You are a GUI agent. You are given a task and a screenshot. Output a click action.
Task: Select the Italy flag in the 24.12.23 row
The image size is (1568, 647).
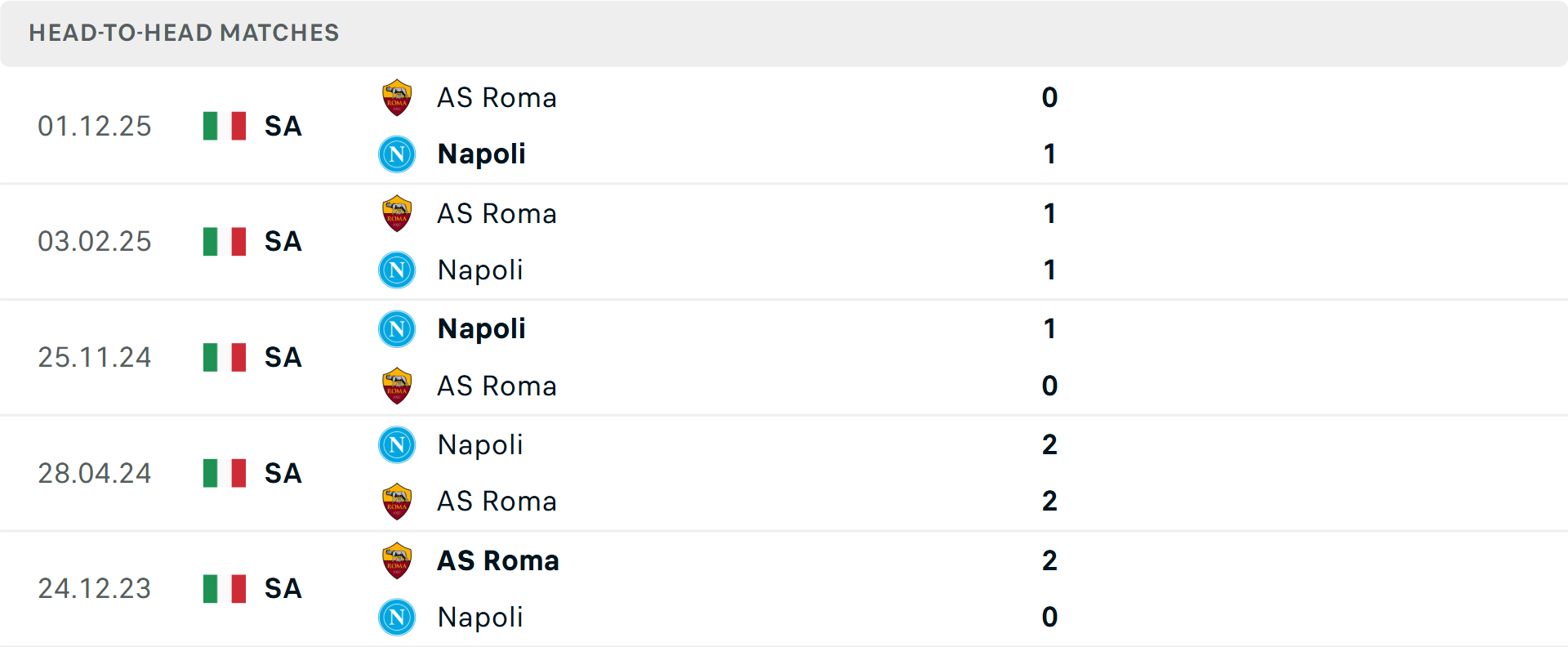click(x=224, y=588)
